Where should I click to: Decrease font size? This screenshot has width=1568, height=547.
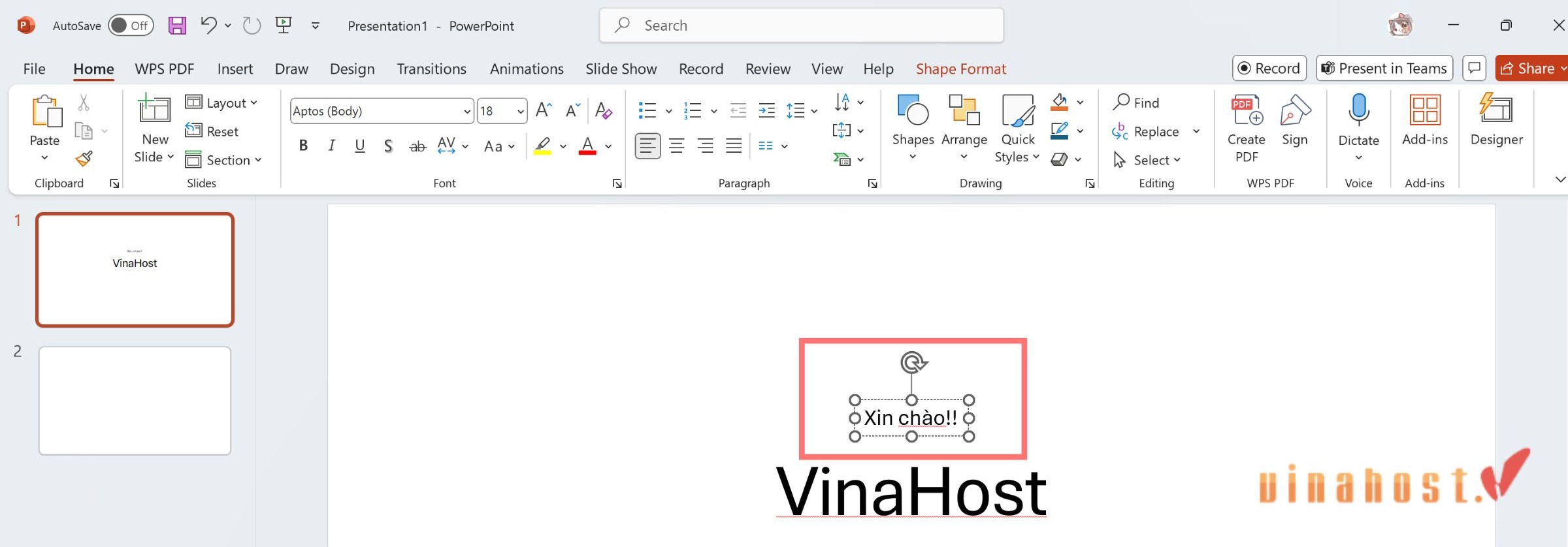click(573, 110)
